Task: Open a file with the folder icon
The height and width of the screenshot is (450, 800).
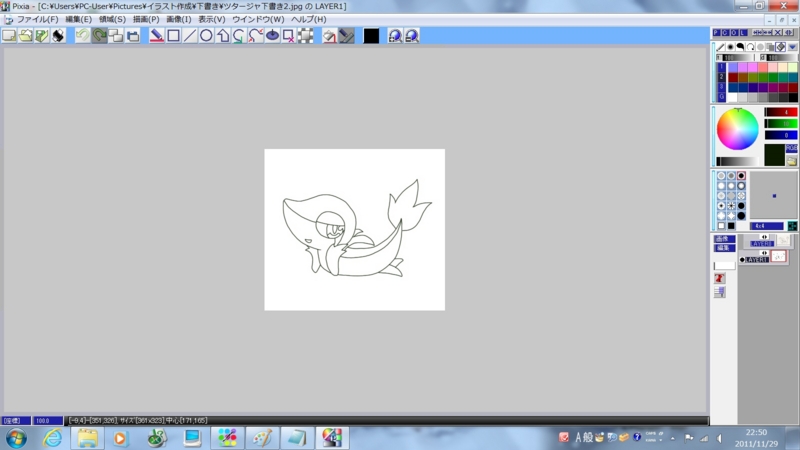Action: click(26, 36)
